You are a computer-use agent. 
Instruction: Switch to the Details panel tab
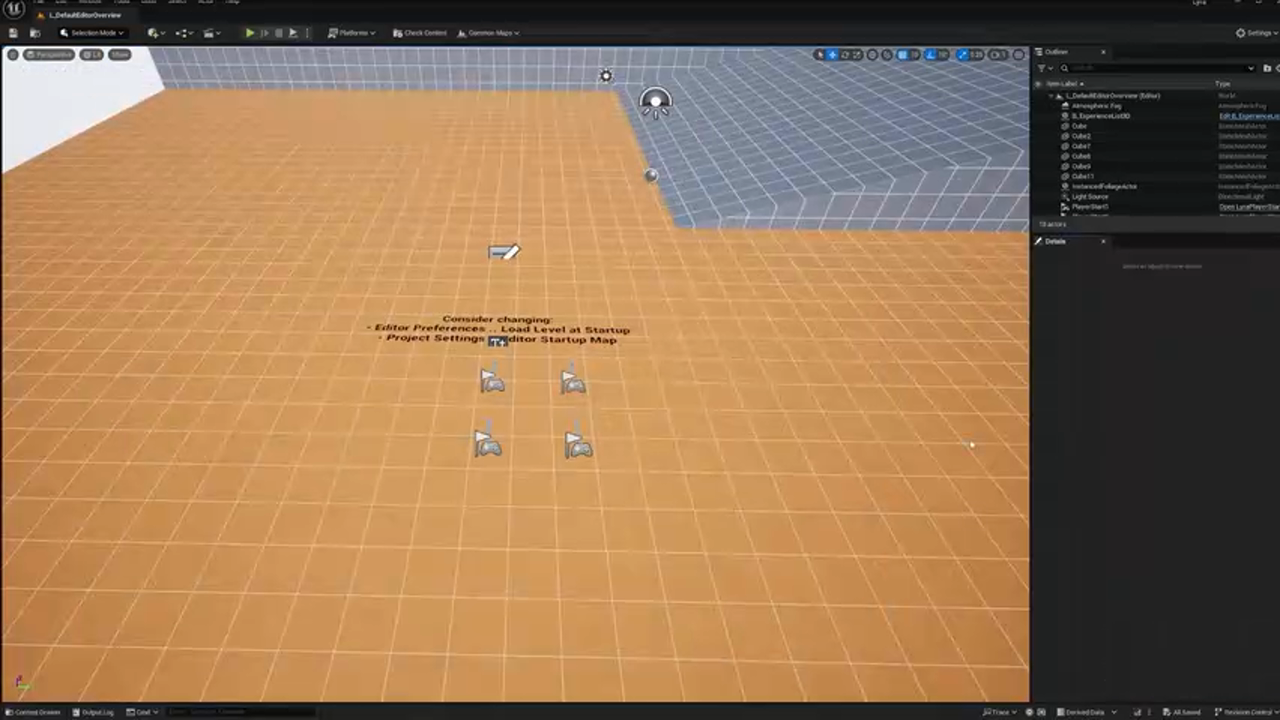pos(1055,241)
